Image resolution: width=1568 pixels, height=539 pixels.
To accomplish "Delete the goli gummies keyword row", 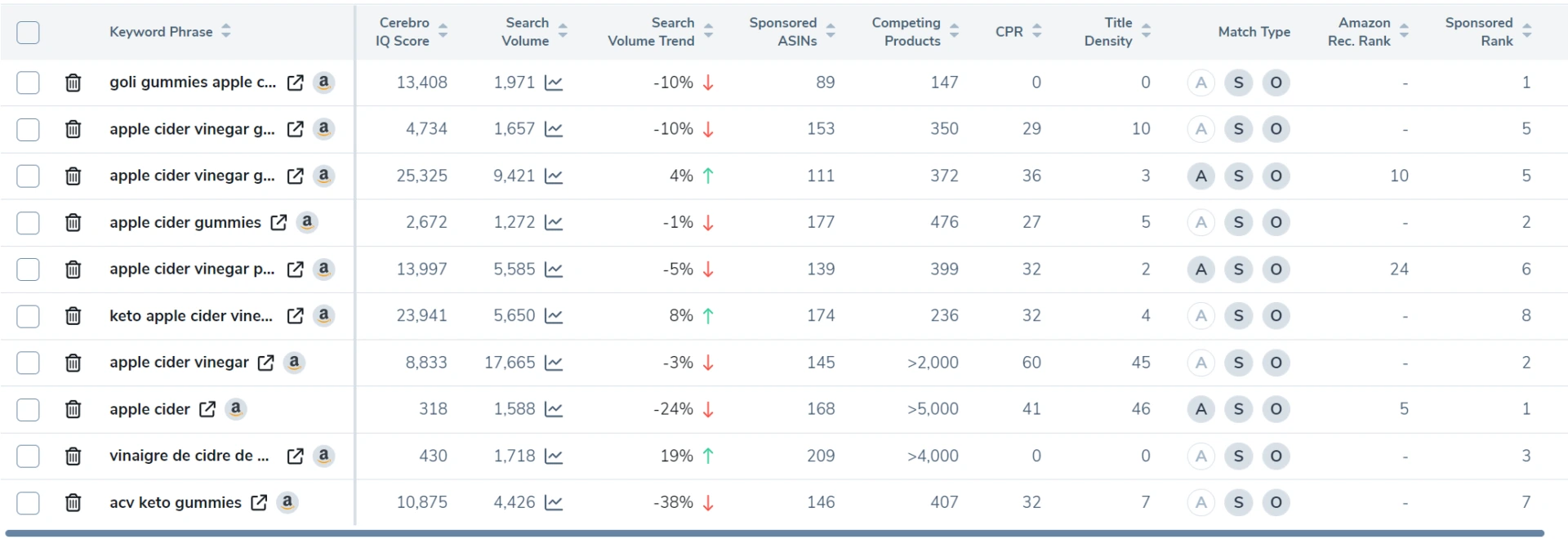I will 73,82.
